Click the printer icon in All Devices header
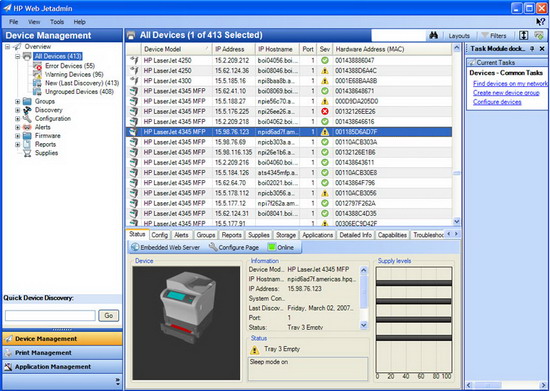 pyautogui.click(x=132, y=35)
